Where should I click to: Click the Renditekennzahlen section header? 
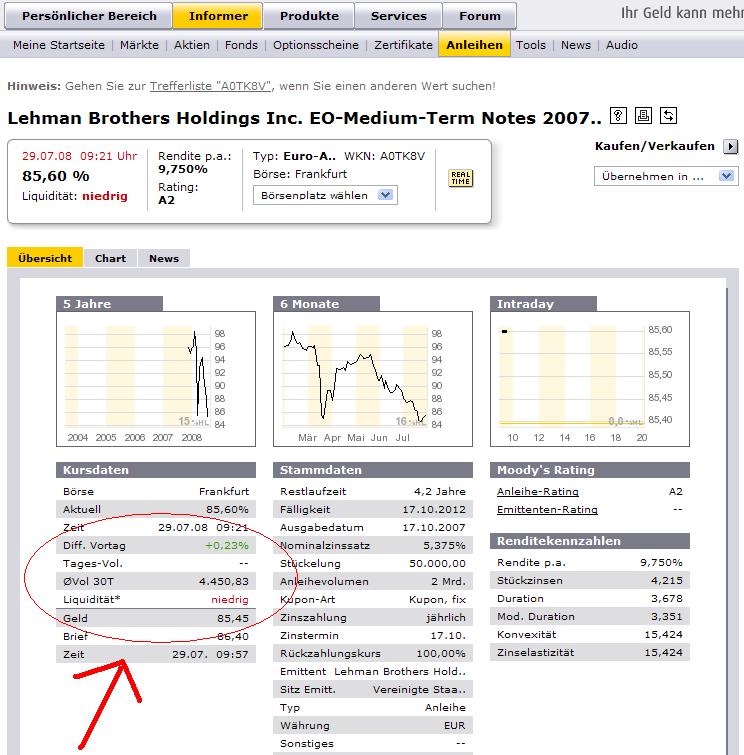coord(590,541)
